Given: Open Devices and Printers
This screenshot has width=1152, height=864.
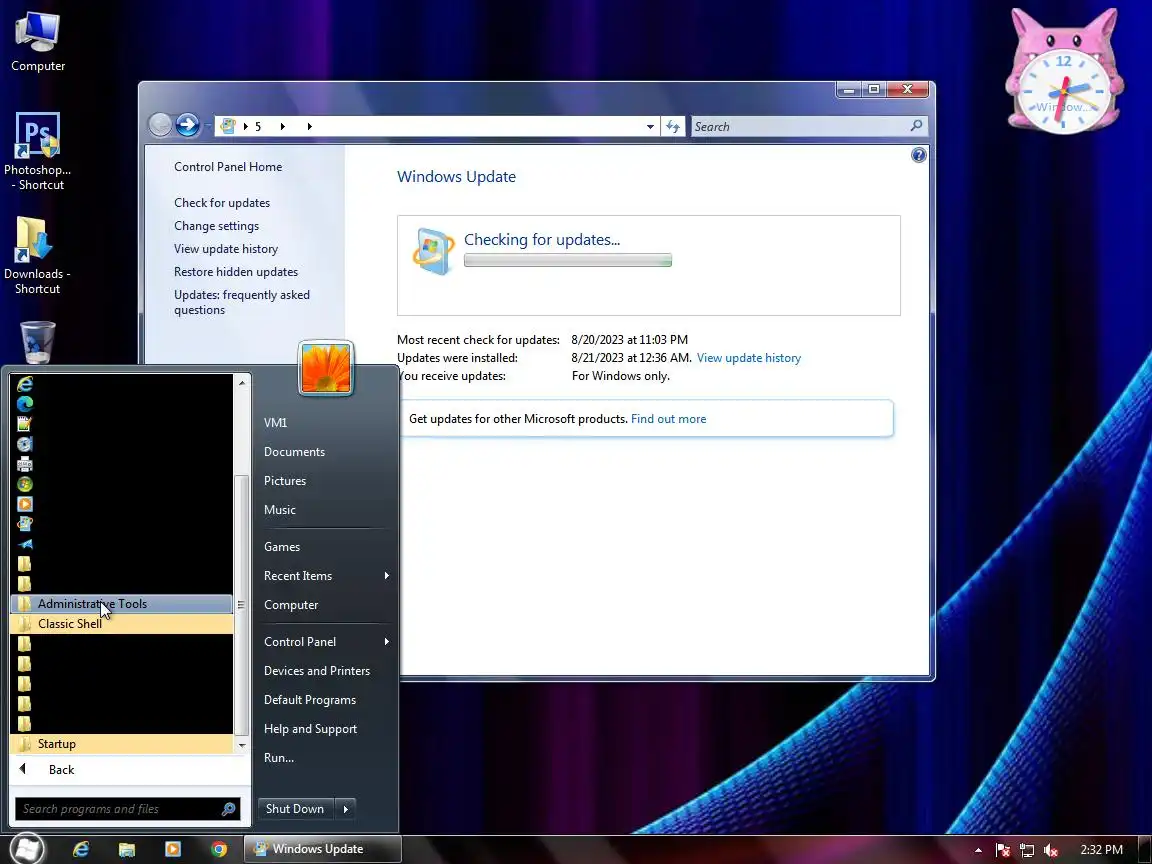Looking at the screenshot, I should coord(317,671).
